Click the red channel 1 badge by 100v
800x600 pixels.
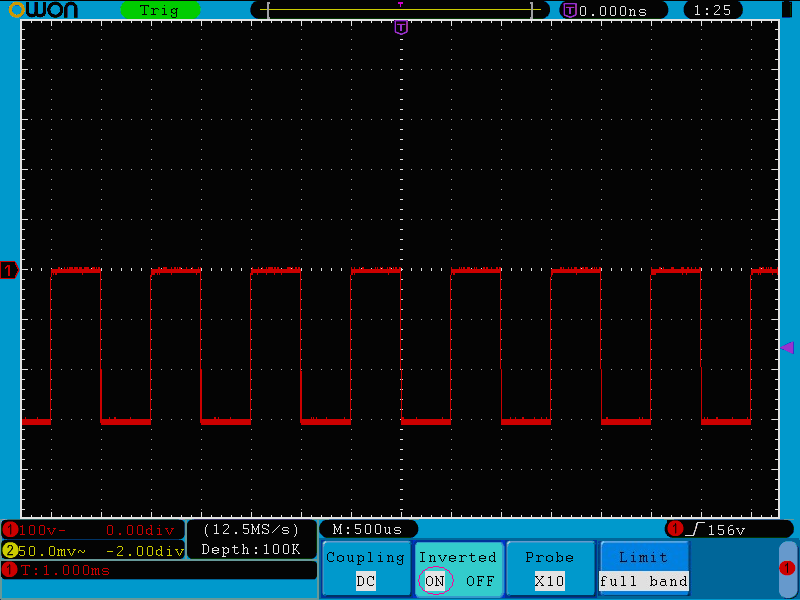pos(10,530)
